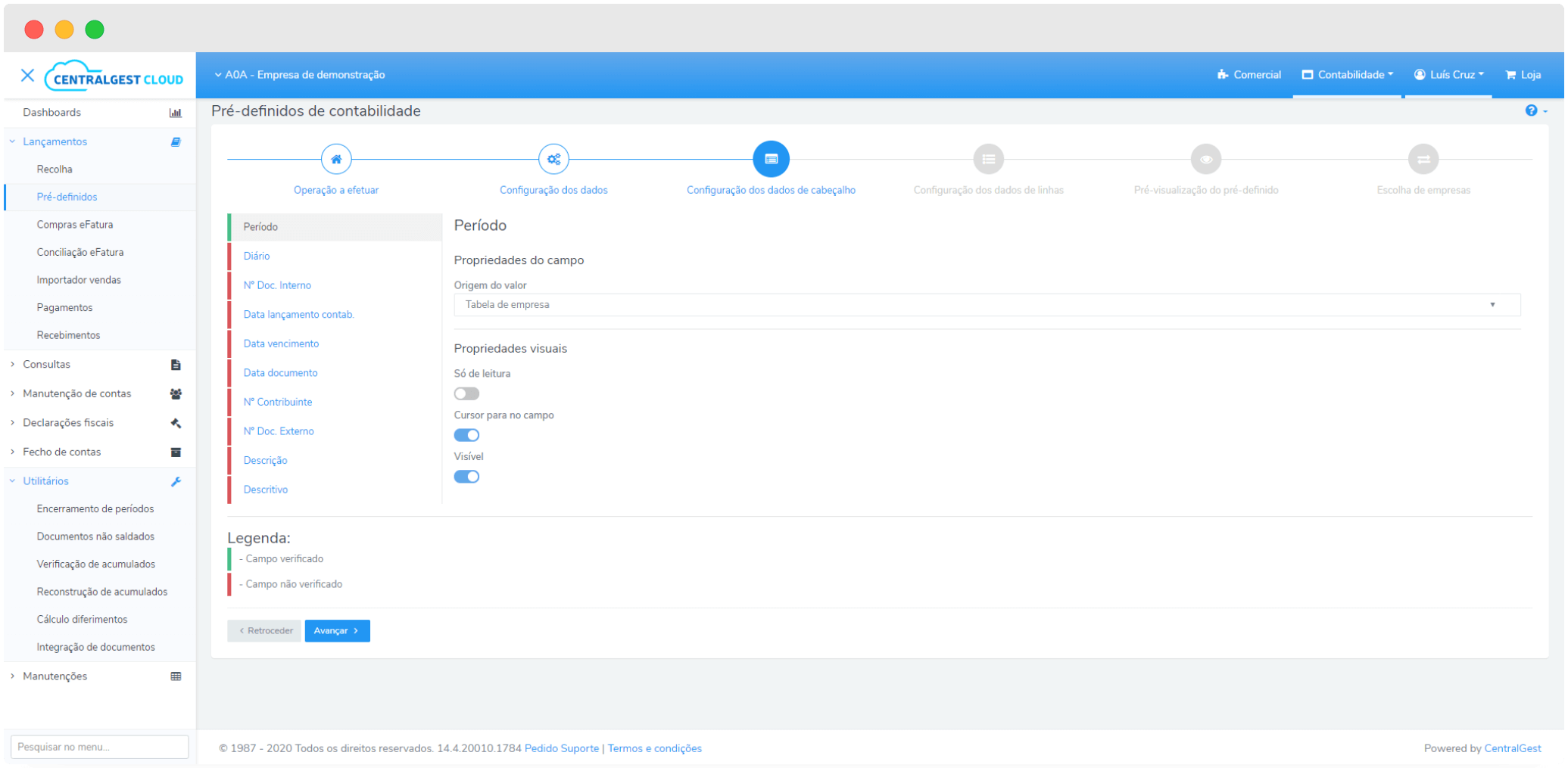Click the Escolha de empresas arrows icon
The width and height of the screenshot is (1568, 768).
1423,159
